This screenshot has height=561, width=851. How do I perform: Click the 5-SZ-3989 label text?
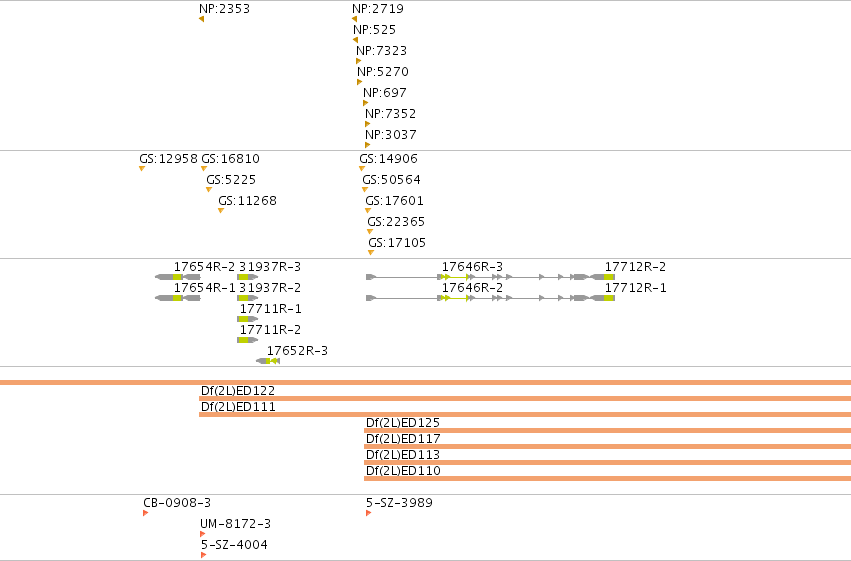(x=399, y=503)
